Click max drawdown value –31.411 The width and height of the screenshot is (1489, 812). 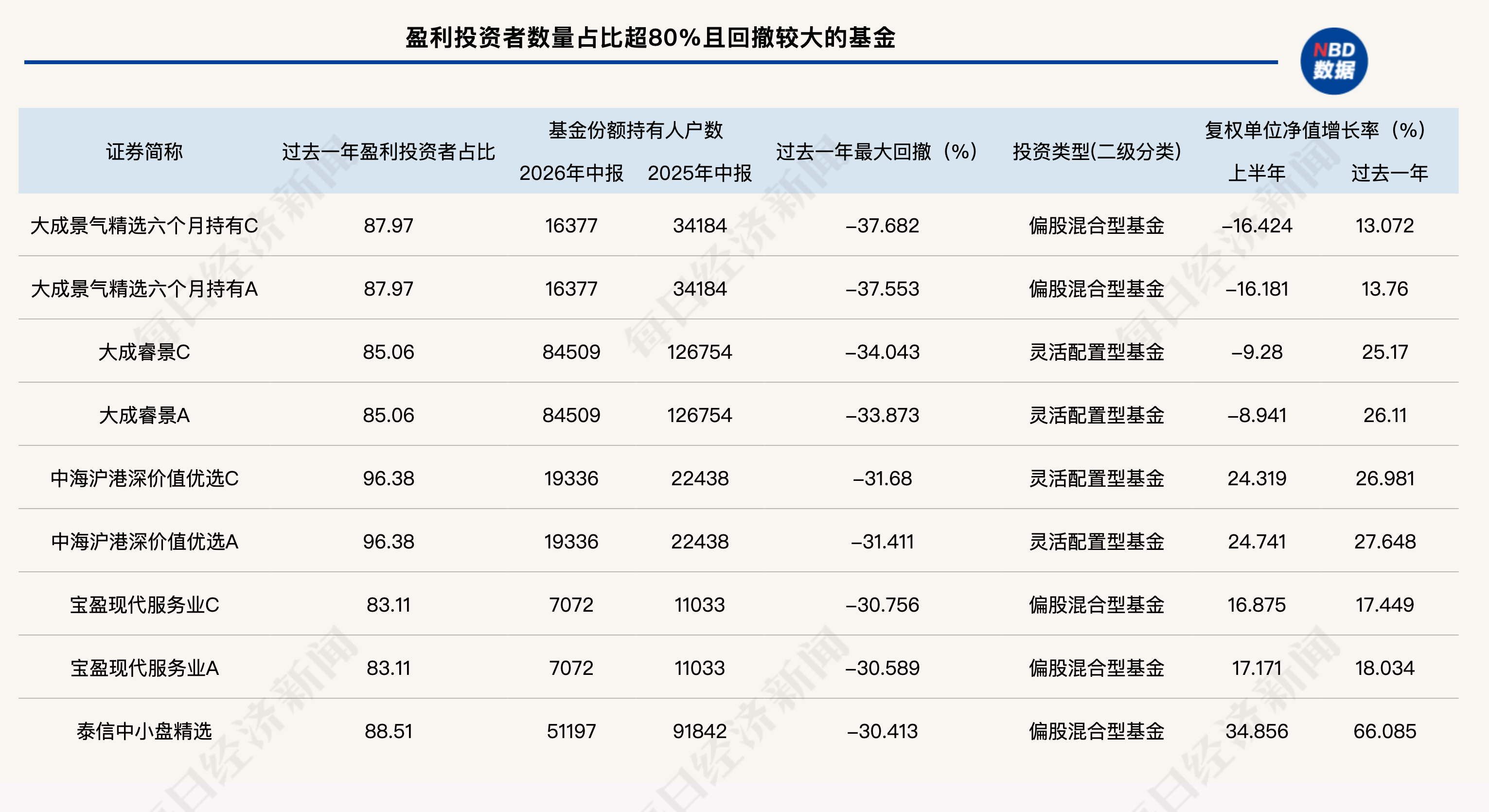pyautogui.click(x=882, y=542)
